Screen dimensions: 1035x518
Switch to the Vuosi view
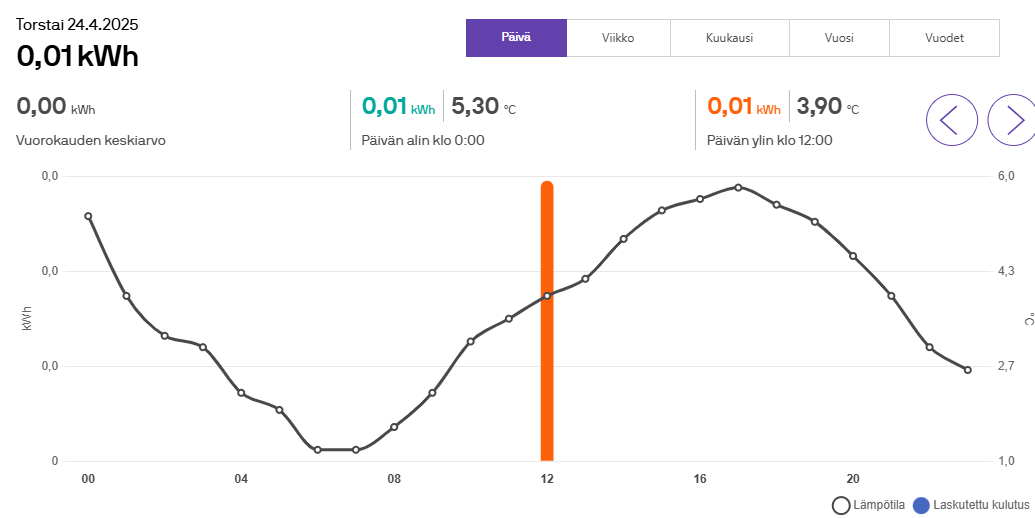(839, 38)
